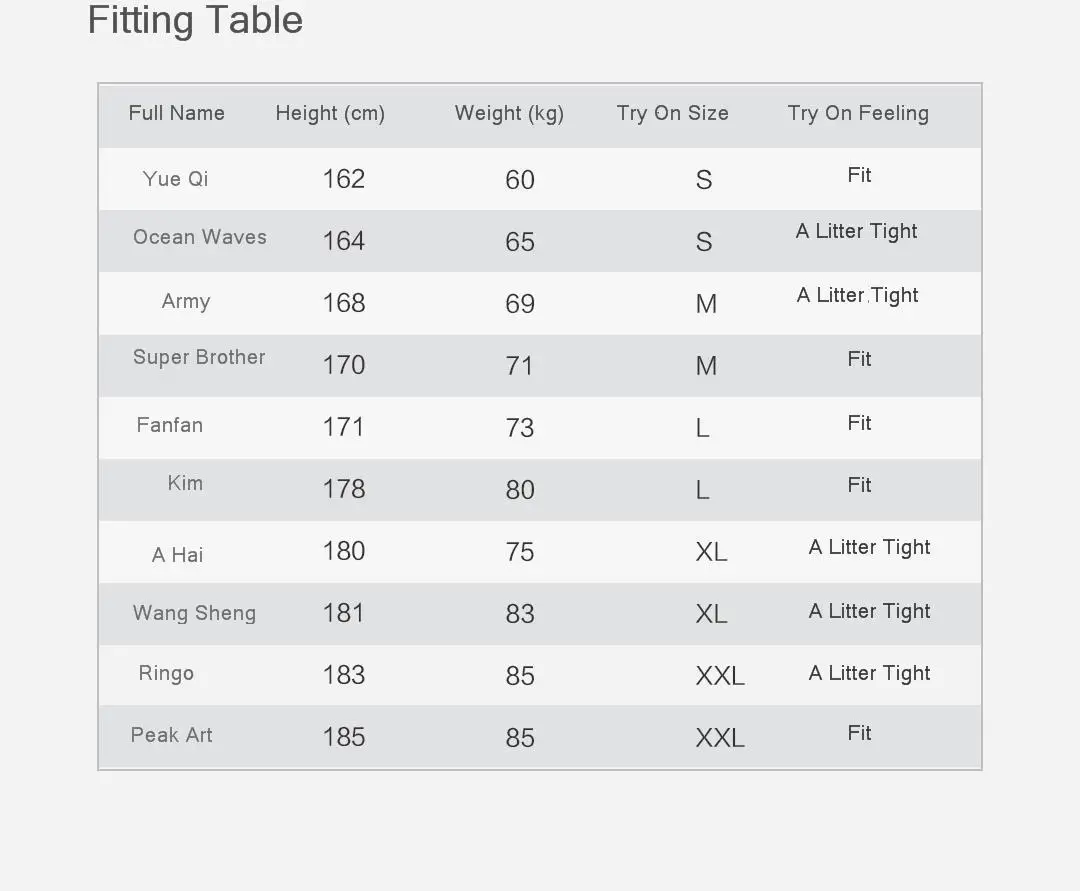1080x891 pixels.
Task: Select Fanfan in the table
Action: pyautogui.click(x=169, y=425)
